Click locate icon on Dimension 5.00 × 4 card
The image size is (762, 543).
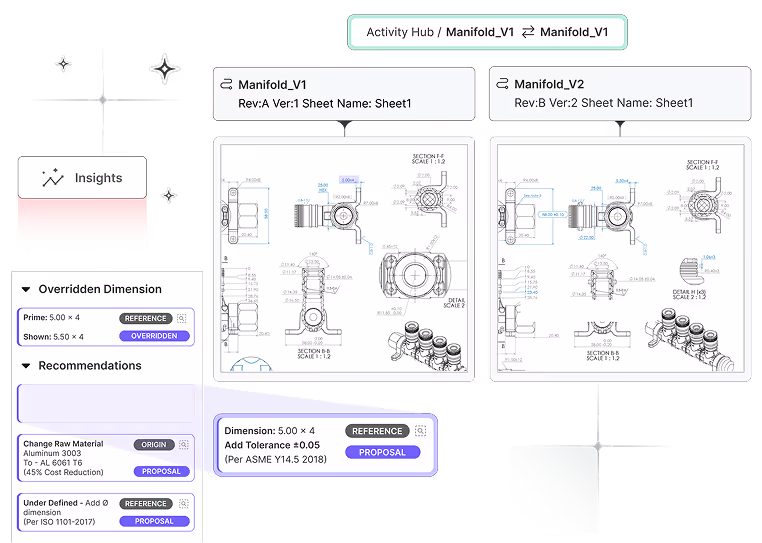pyautogui.click(x=421, y=431)
